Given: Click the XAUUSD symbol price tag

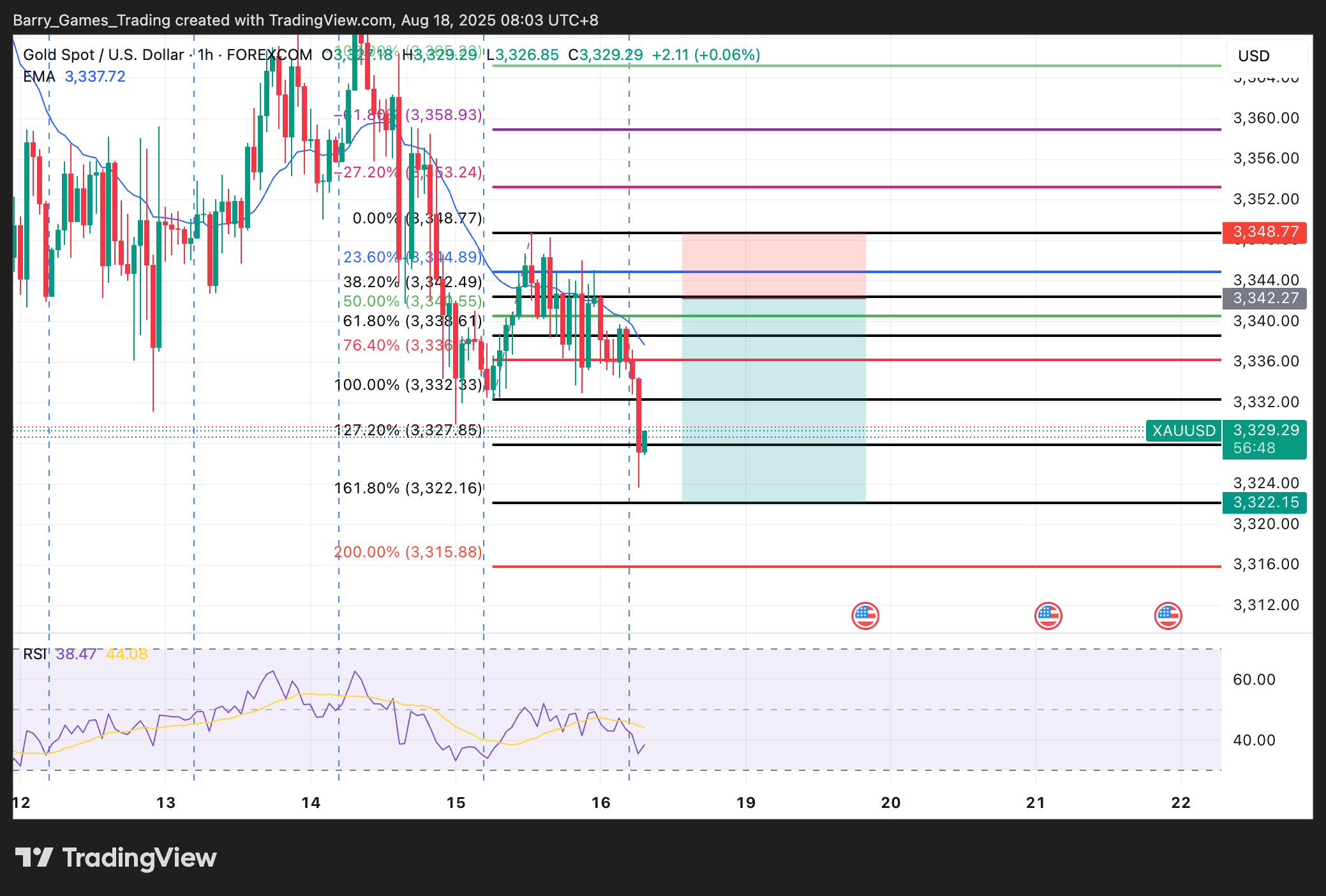Looking at the screenshot, I should (1184, 431).
